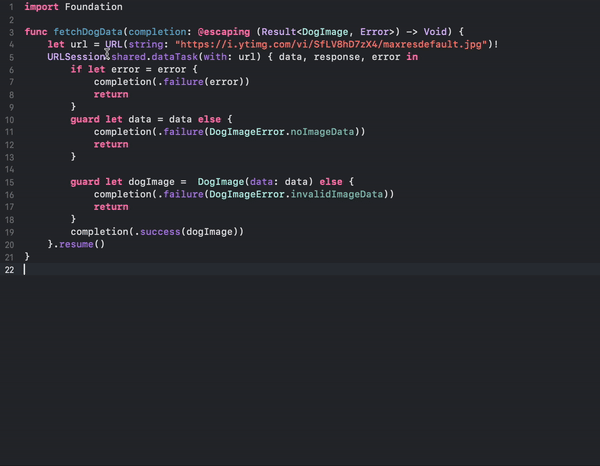Click 'dogImage' constant on line 15
Viewport: 600px width, 466px height.
152,182
